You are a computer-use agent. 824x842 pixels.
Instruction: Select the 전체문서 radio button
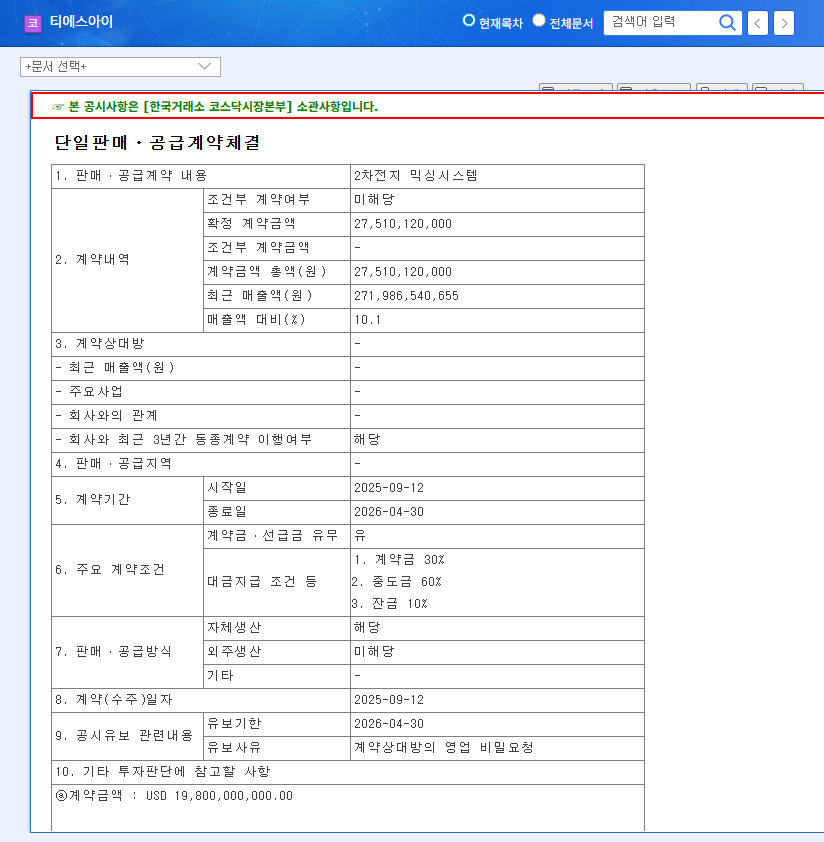tap(538, 20)
